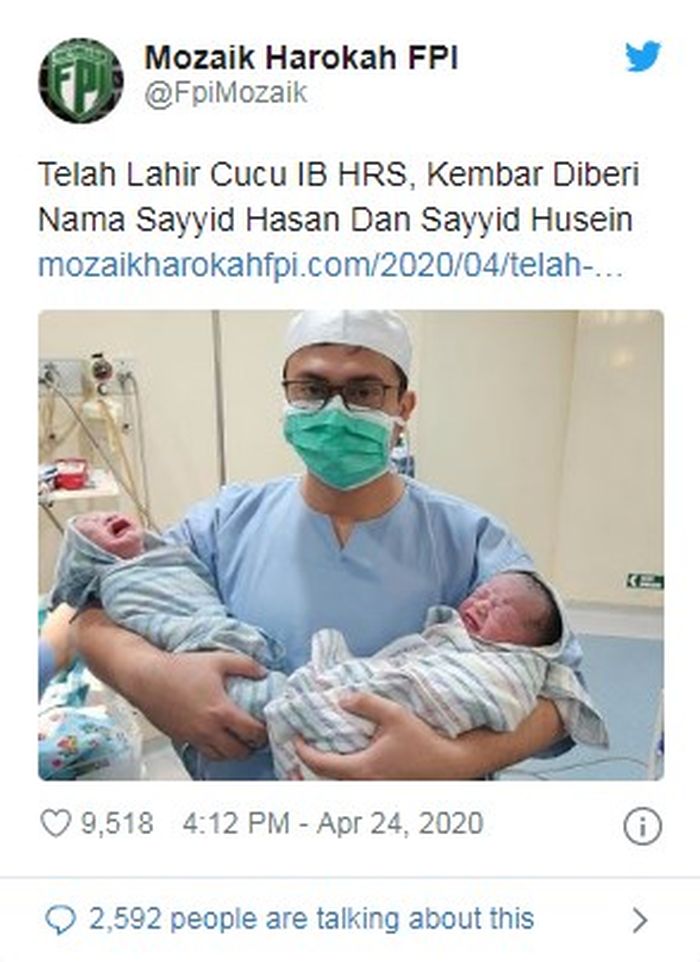Screen dimensions: 700x962
Task: Click the green FPI profile avatar
Action: tap(81, 80)
